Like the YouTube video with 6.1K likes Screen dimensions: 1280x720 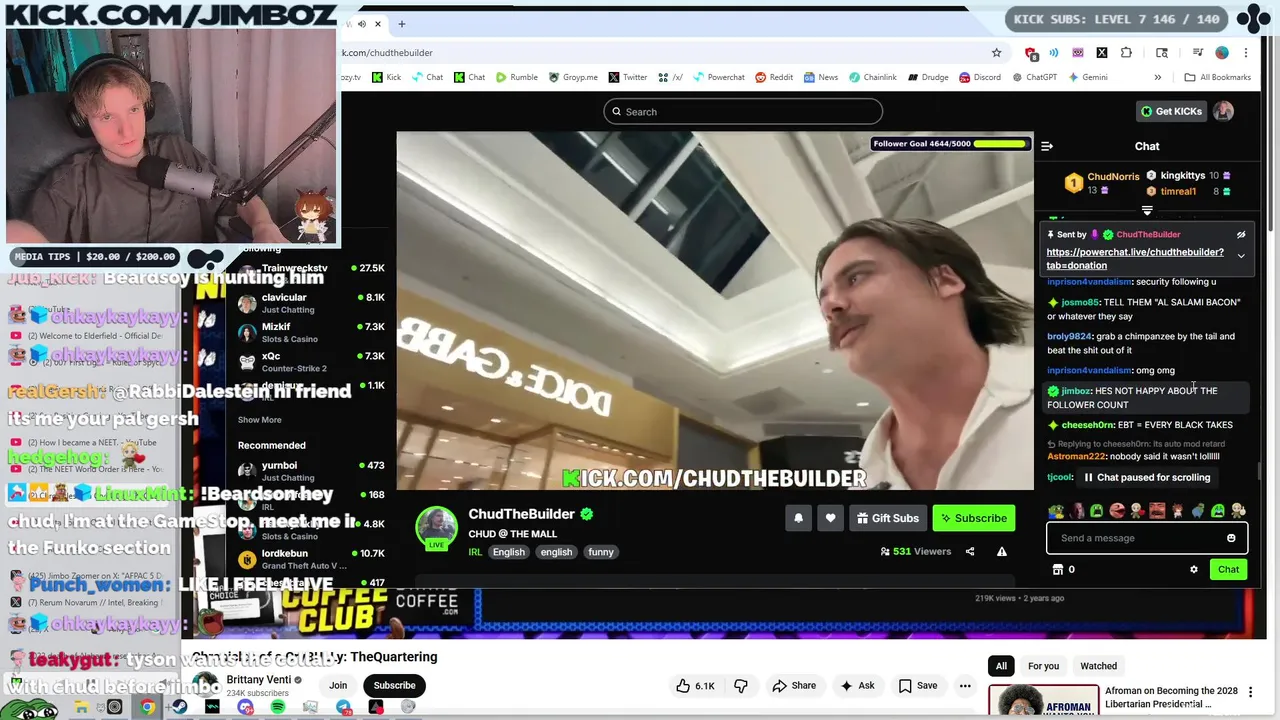click(x=695, y=686)
